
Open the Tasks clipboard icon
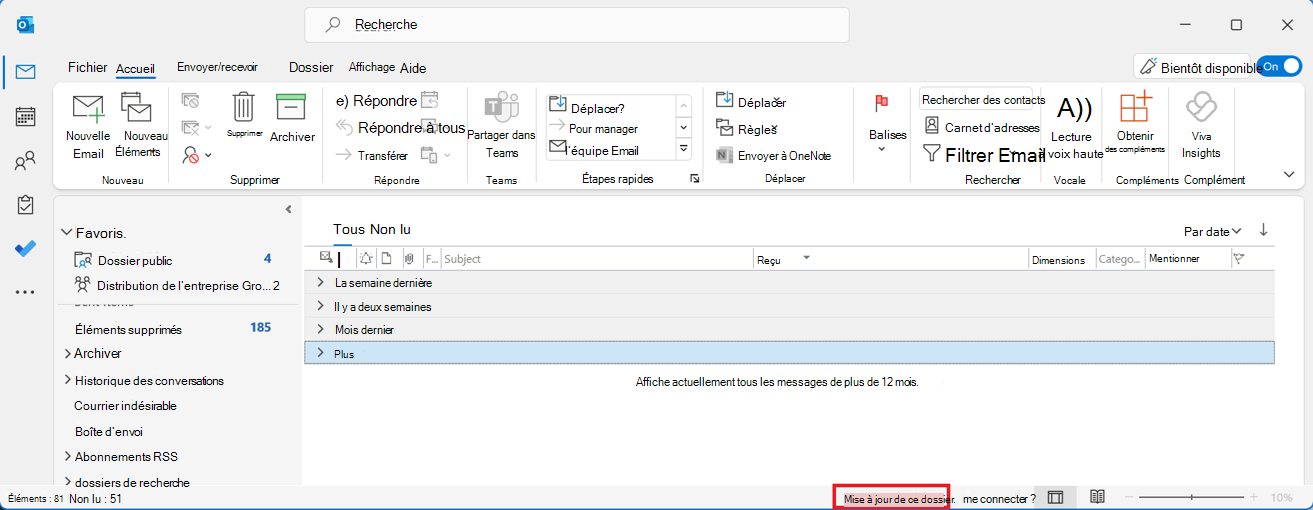click(x=26, y=205)
